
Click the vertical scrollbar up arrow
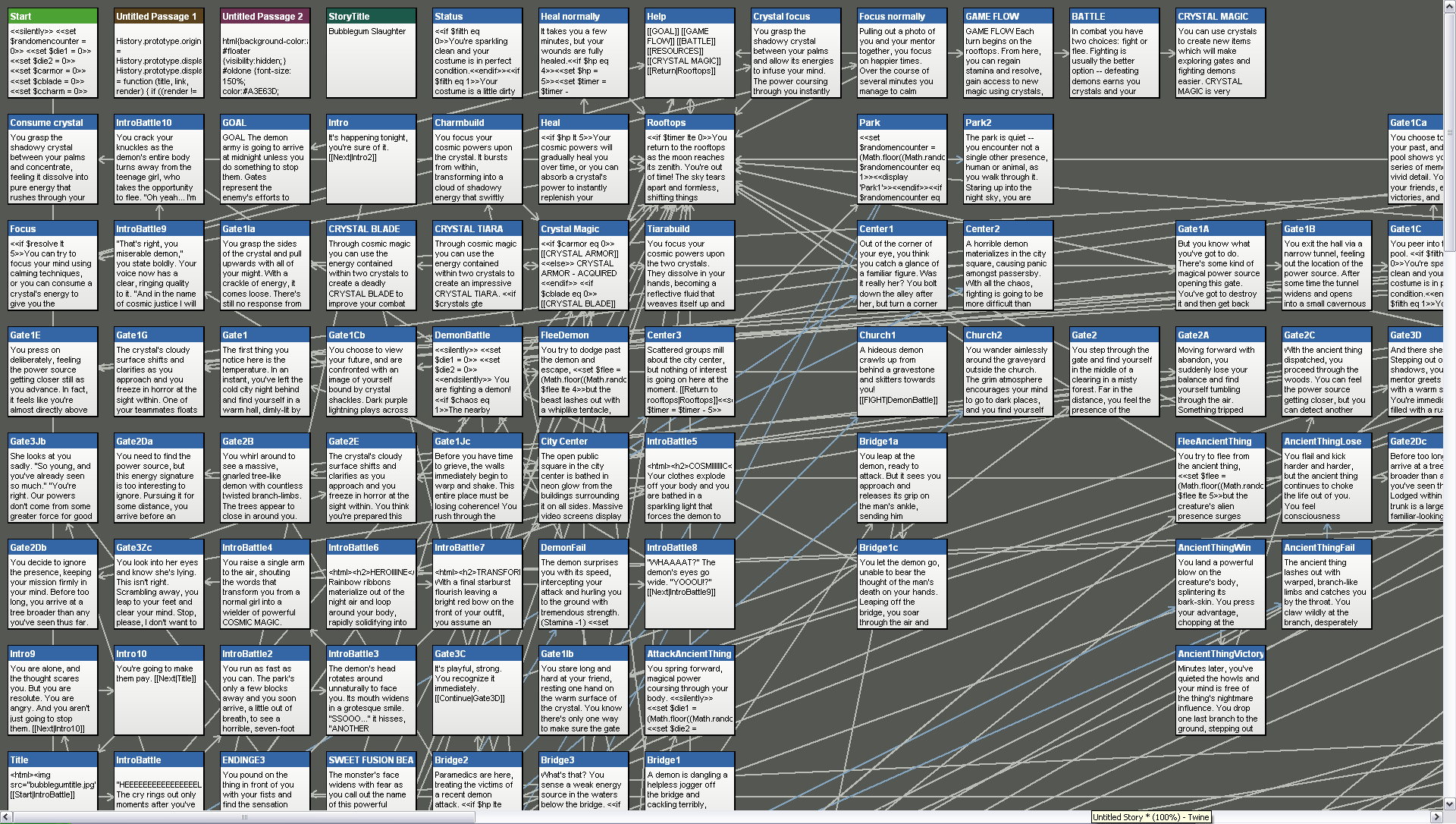[x=1449, y=6]
